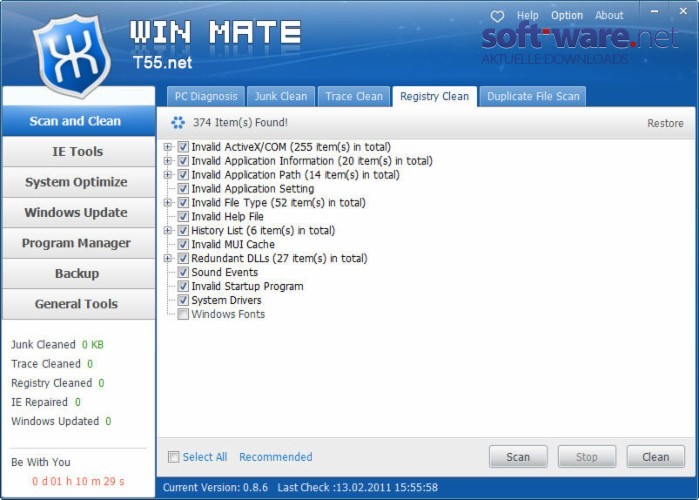Select Scan and Clean sidebar section
699x500 pixels.
[78, 121]
